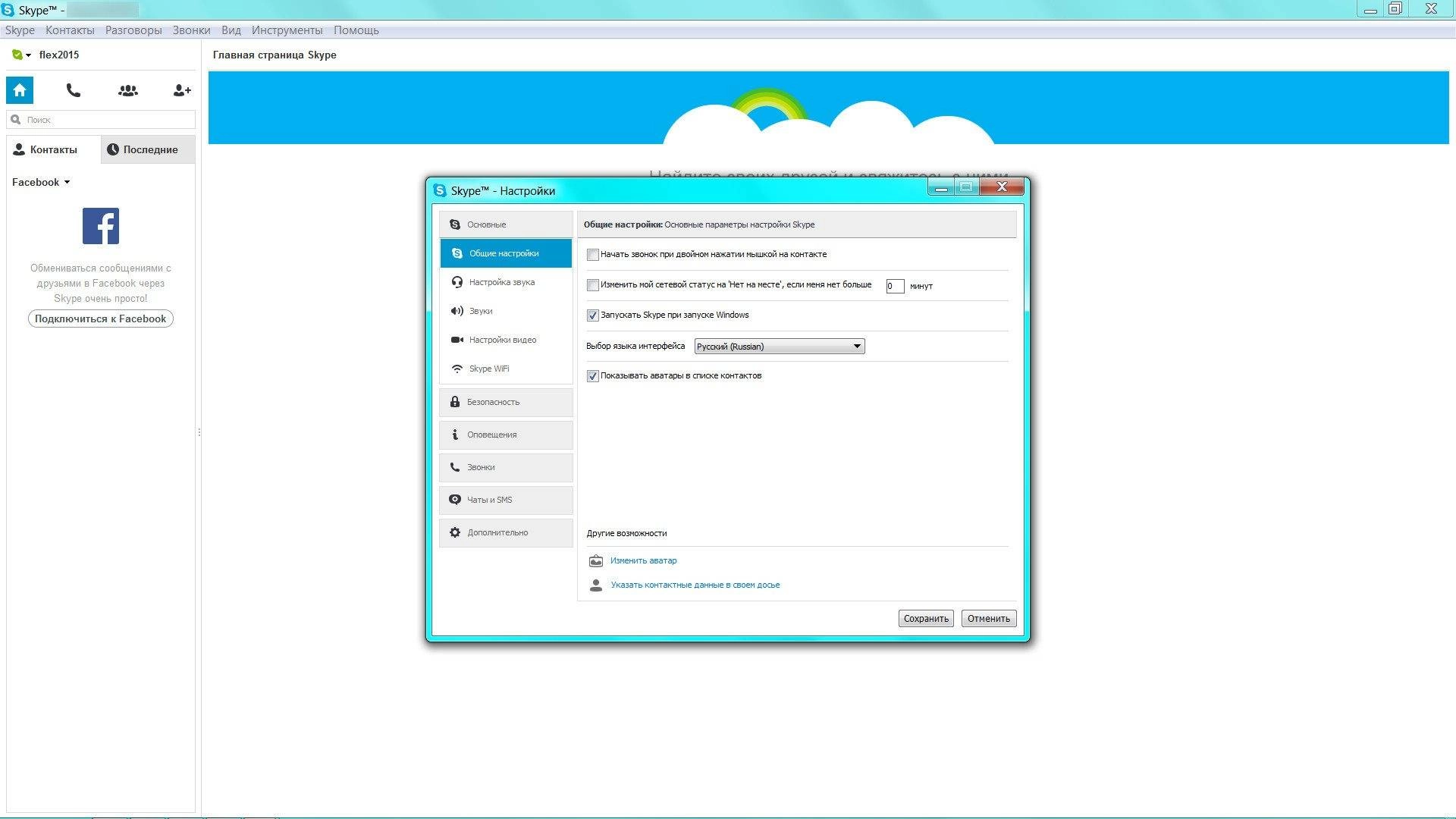This screenshot has width=1456, height=819.
Task: Uncheck Запускать Skype при запуске Windows
Action: point(593,315)
